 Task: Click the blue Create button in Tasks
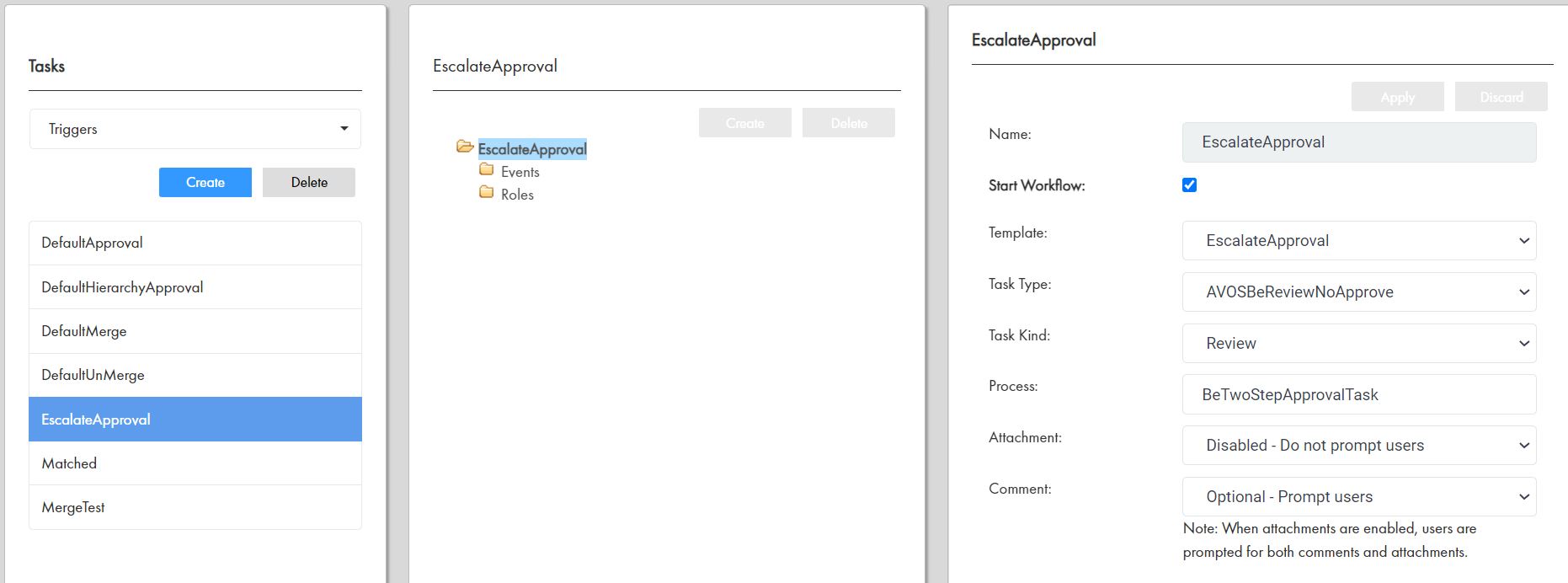pos(205,182)
